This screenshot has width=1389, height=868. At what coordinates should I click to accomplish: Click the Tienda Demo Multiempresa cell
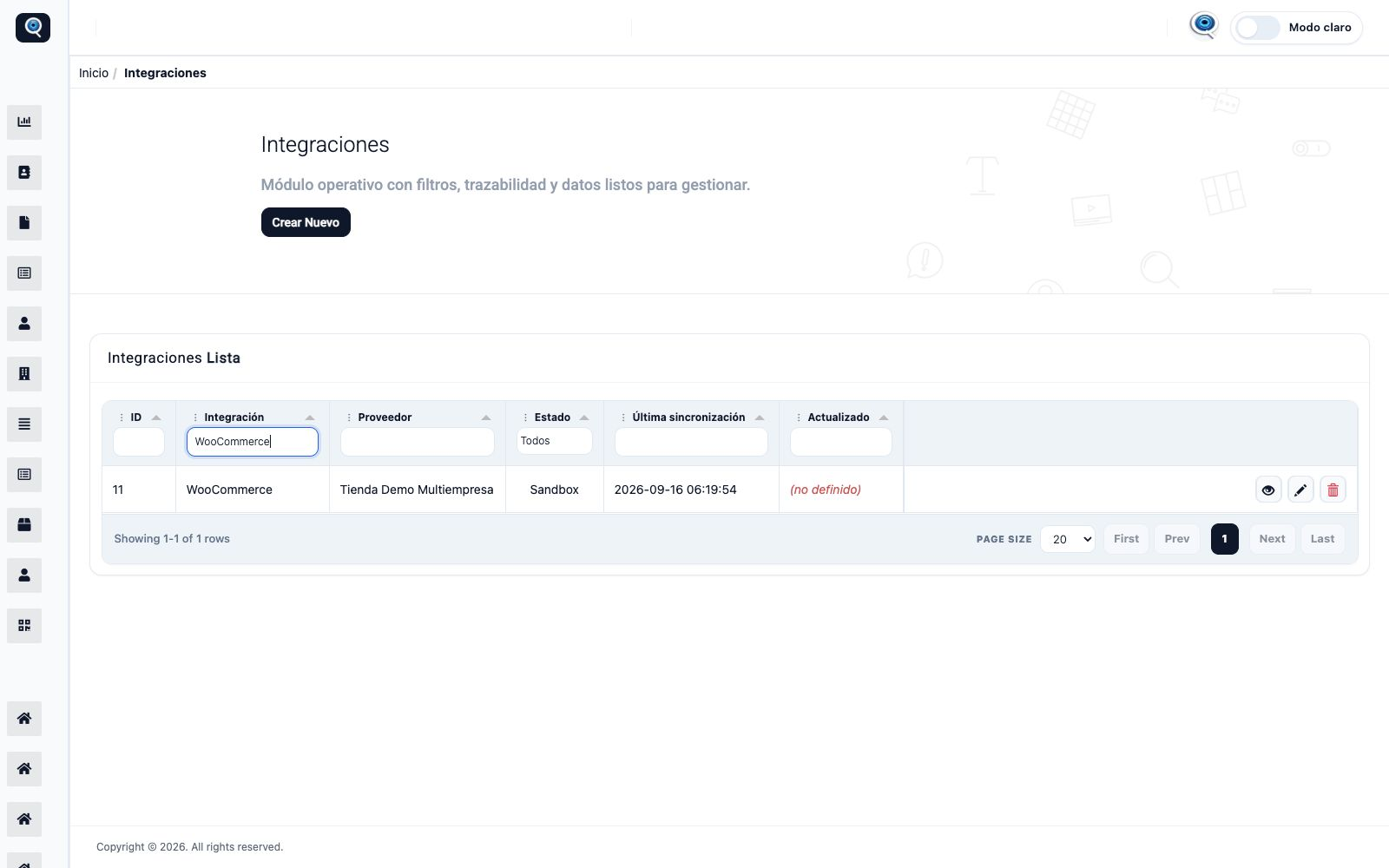[x=417, y=490]
